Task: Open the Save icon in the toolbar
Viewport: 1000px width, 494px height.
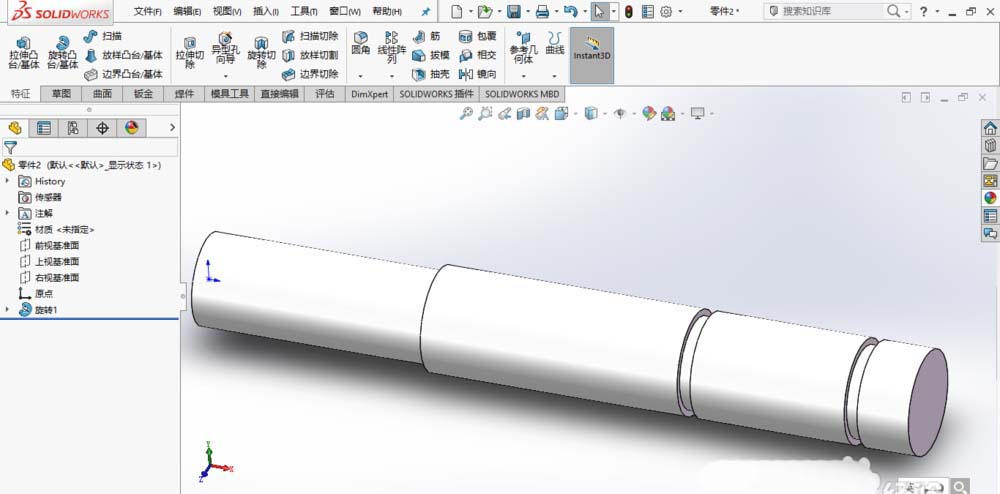Action: pyautogui.click(x=513, y=12)
